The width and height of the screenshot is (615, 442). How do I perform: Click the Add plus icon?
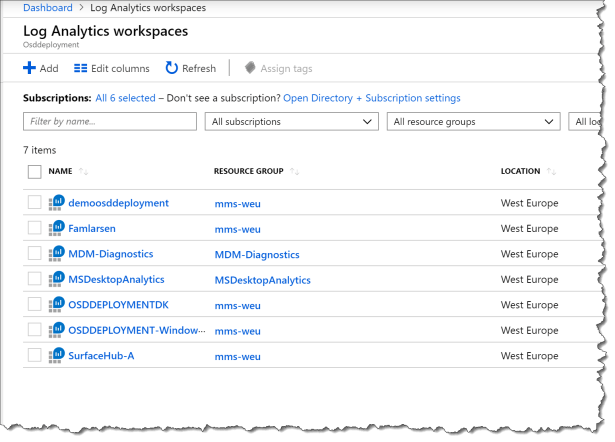[x=29, y=68]
